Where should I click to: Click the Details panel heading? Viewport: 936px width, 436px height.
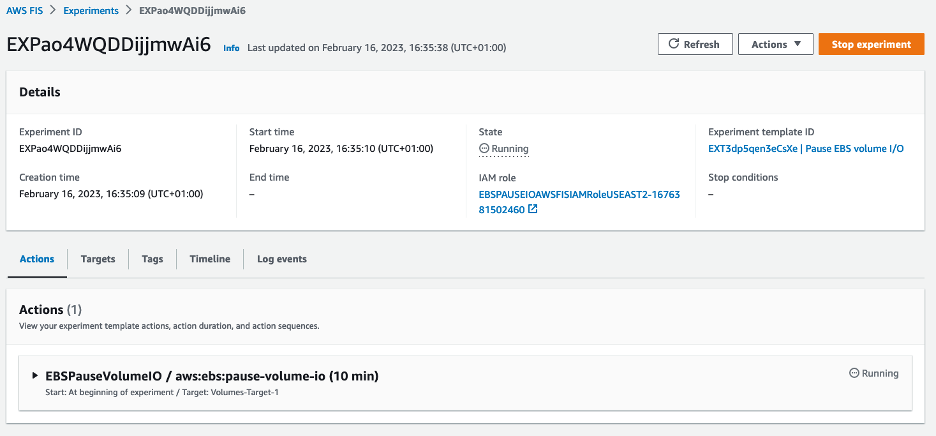tap(39, 92)
